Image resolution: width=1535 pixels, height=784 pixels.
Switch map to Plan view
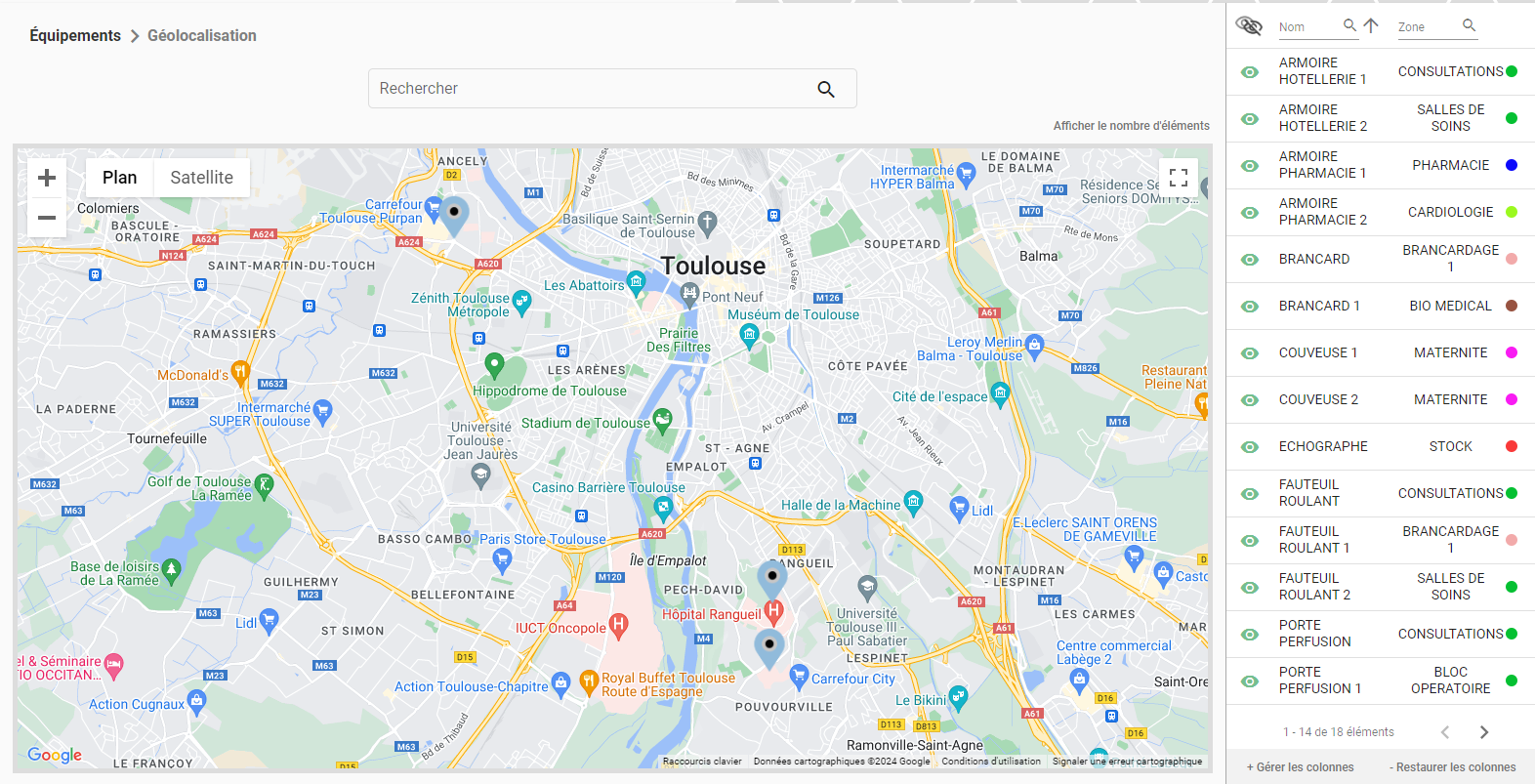119,178
